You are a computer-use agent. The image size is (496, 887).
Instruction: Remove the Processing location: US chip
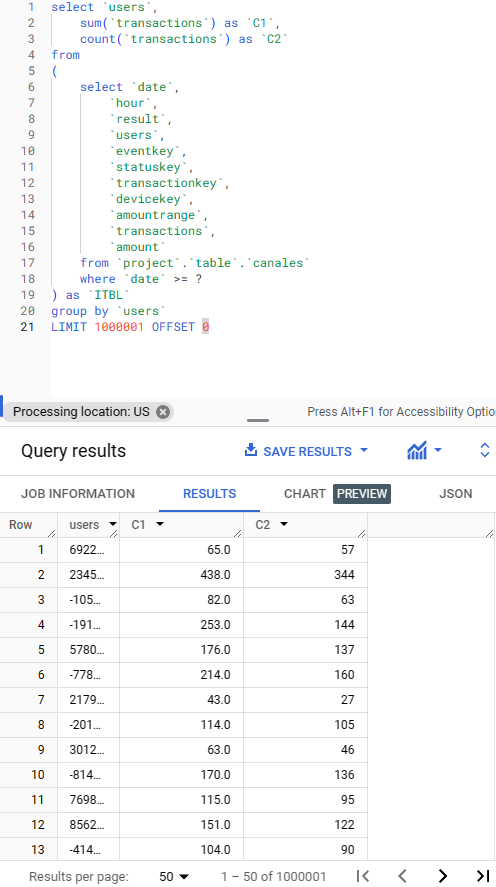(x=163, y=412)
